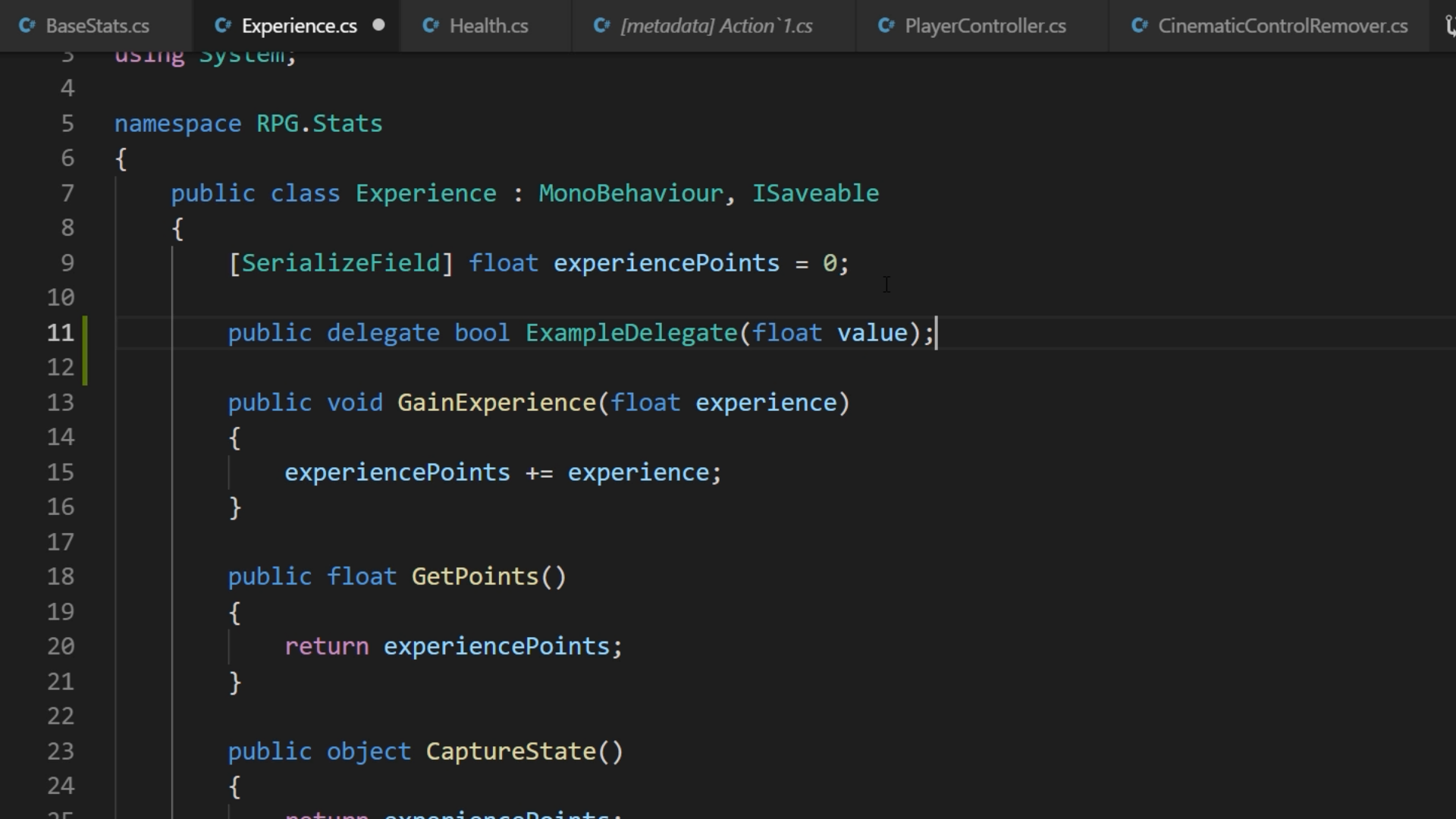Screen dimensions: 1456x819
Task: Click the 'return' keyword on line 20
Action: point(327,647)
